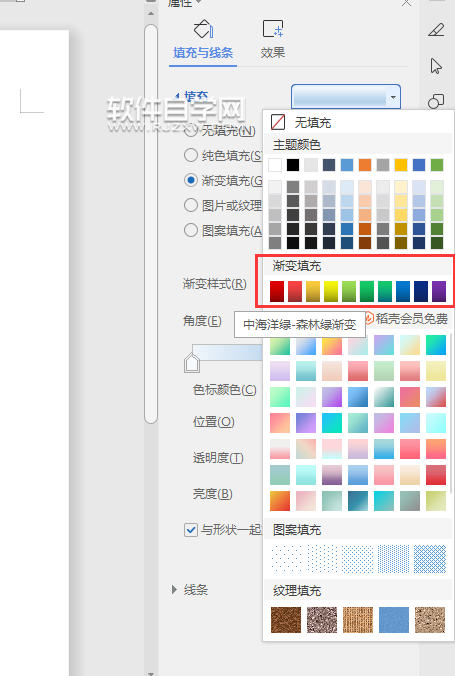Select the Solid Fill radio button
Screen dimensions: 455x676
pos(191,155)
